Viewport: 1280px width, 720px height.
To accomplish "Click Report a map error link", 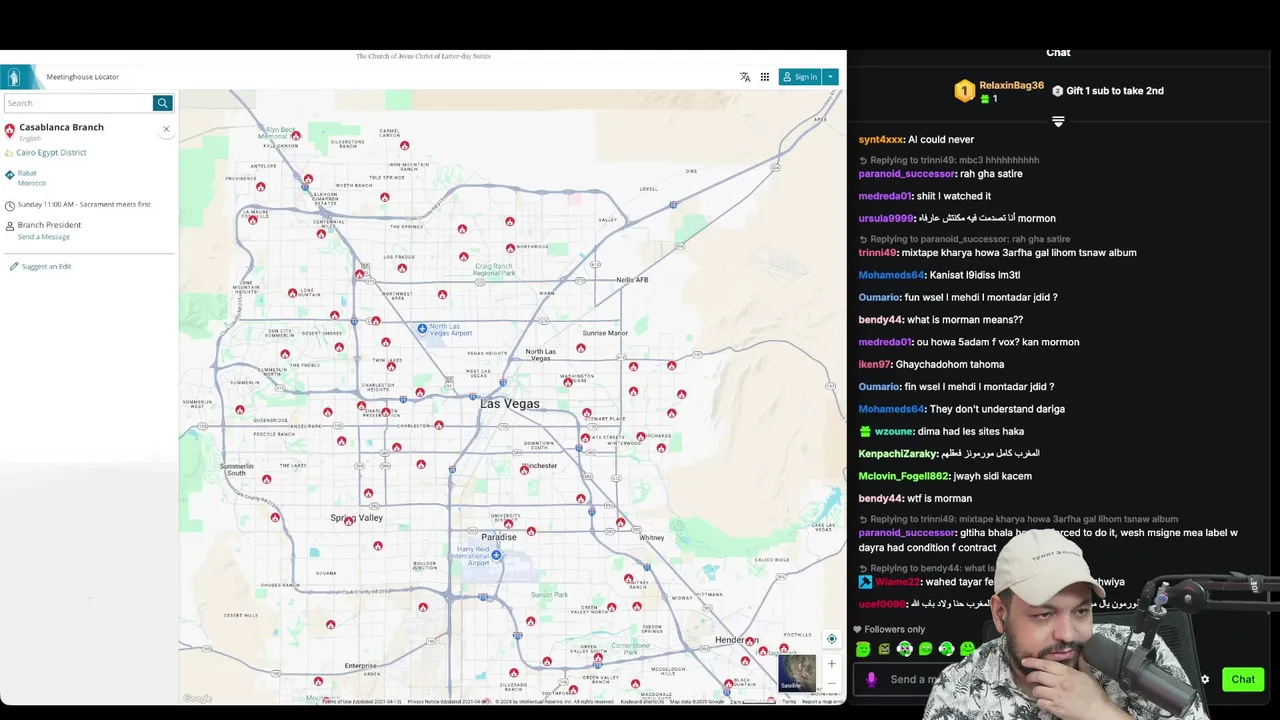I will 823,701.
